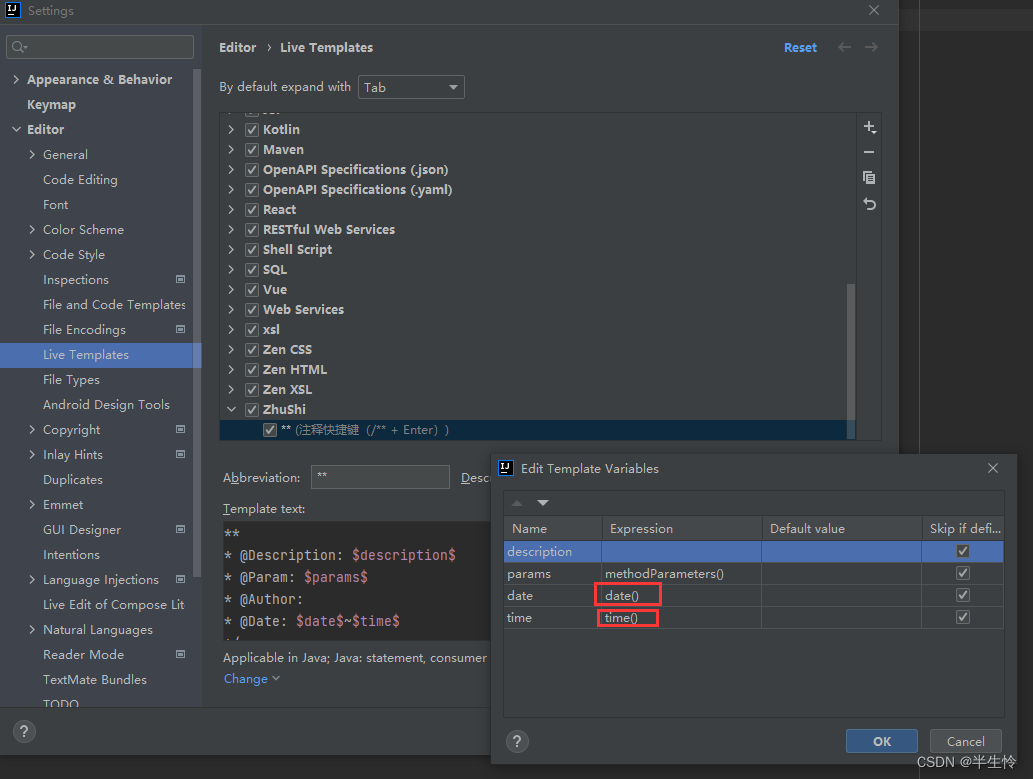Open the default expand key dropdown (Tab)
Viewport: 1033px width, 779px height.
point(411,87)
